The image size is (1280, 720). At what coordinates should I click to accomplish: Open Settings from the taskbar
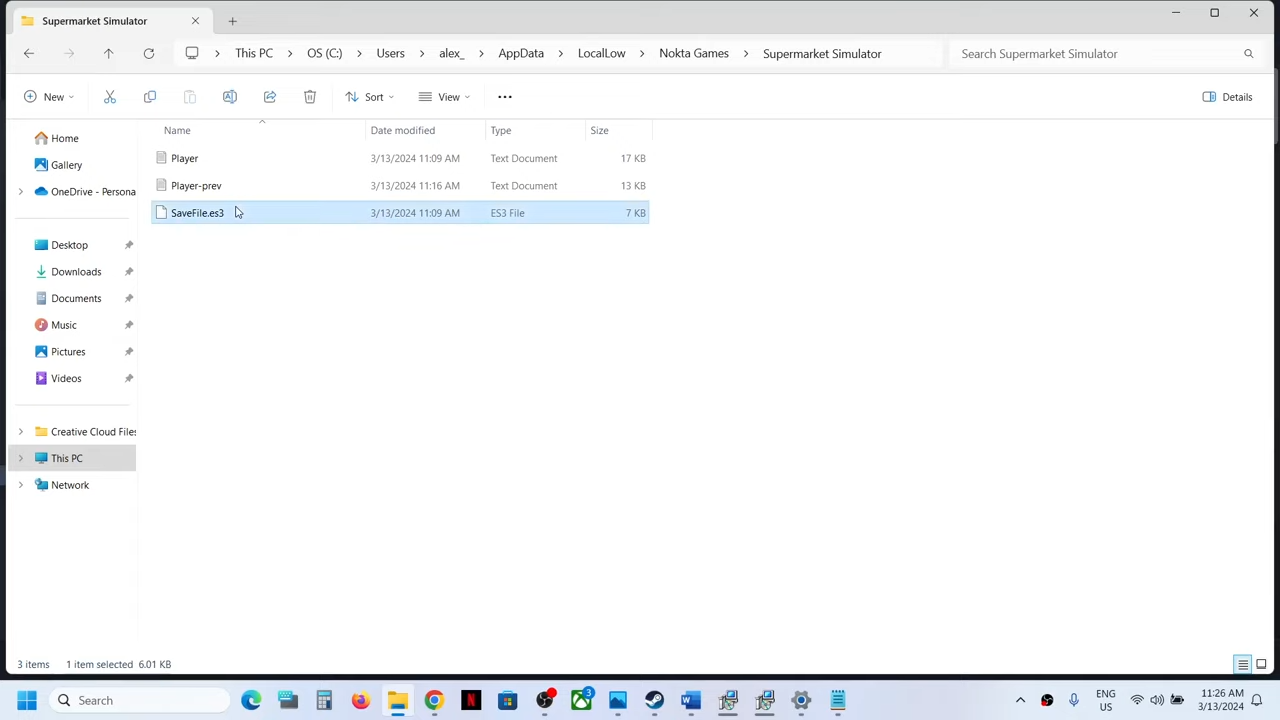(801, 701)
